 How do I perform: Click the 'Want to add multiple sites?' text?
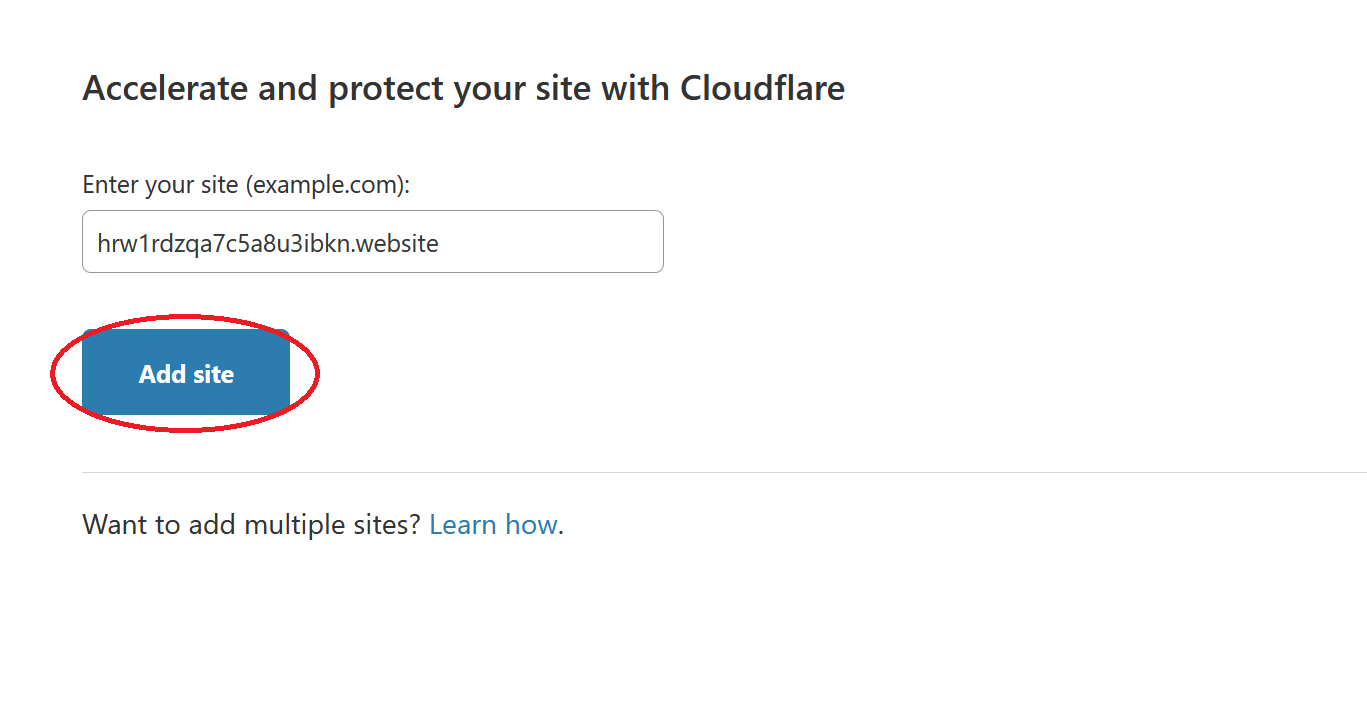(x=251, y=525)
